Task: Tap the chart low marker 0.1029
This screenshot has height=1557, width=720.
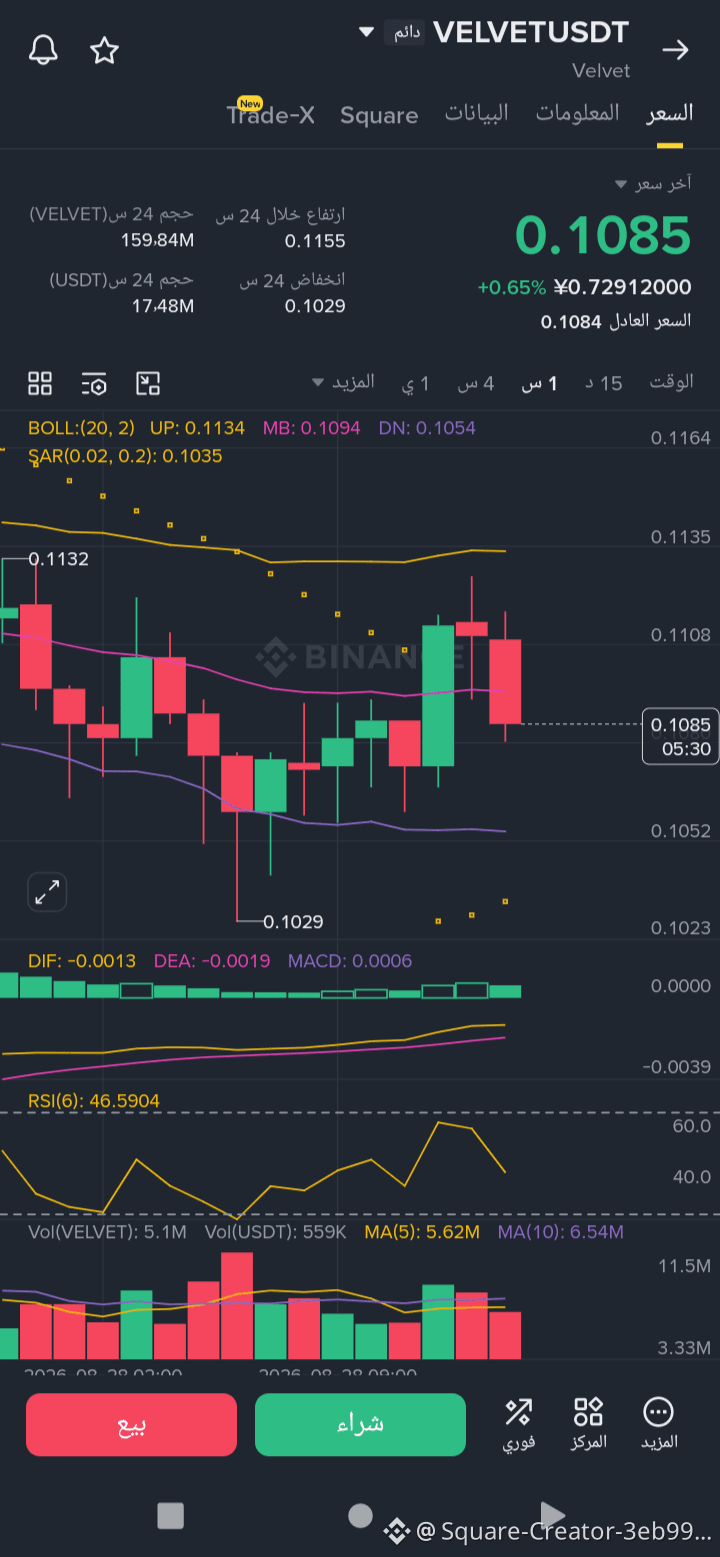Action: [x=293, y=922]
